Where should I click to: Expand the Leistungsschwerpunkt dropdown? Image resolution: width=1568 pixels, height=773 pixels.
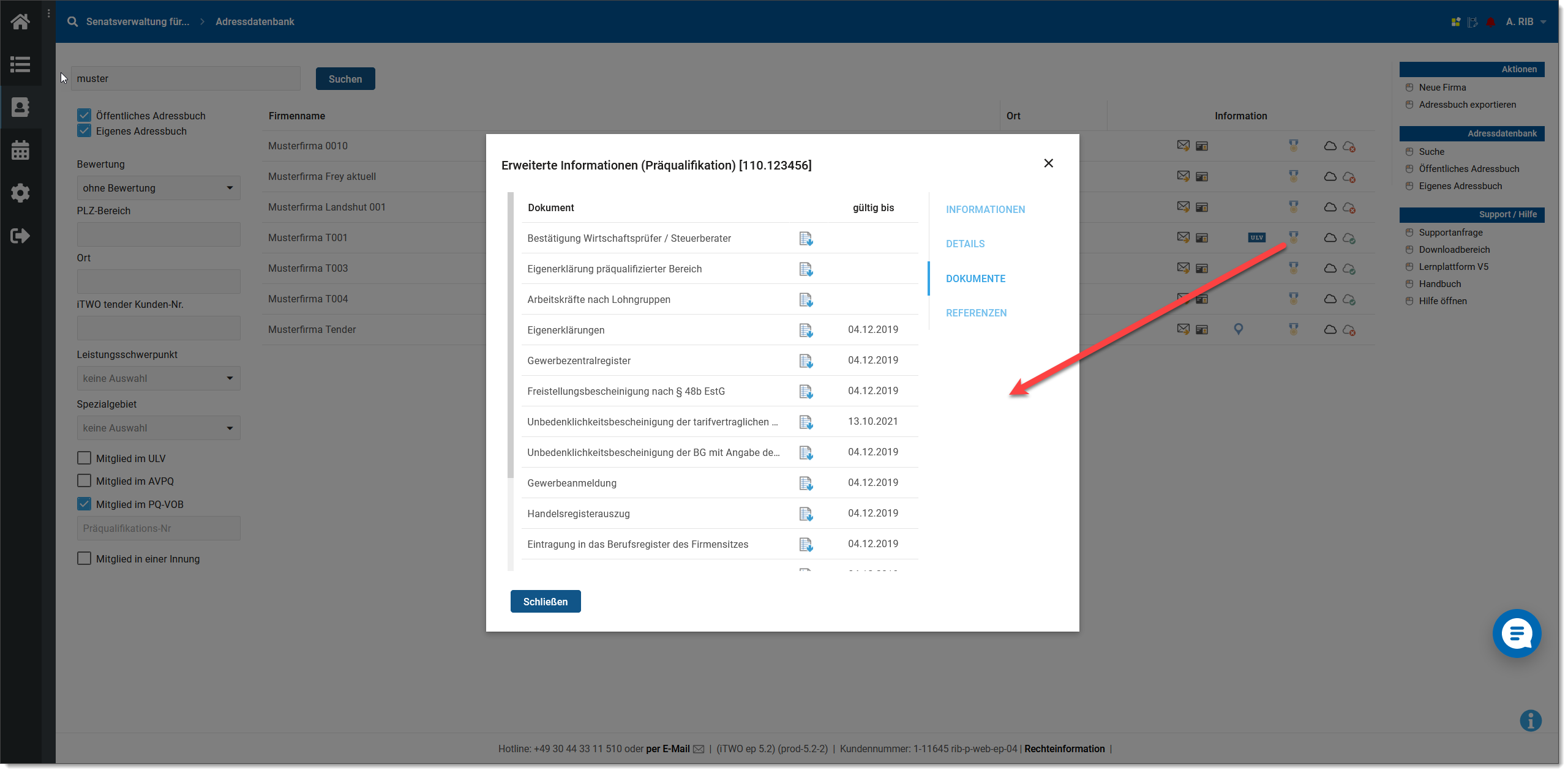coord(159,378)
